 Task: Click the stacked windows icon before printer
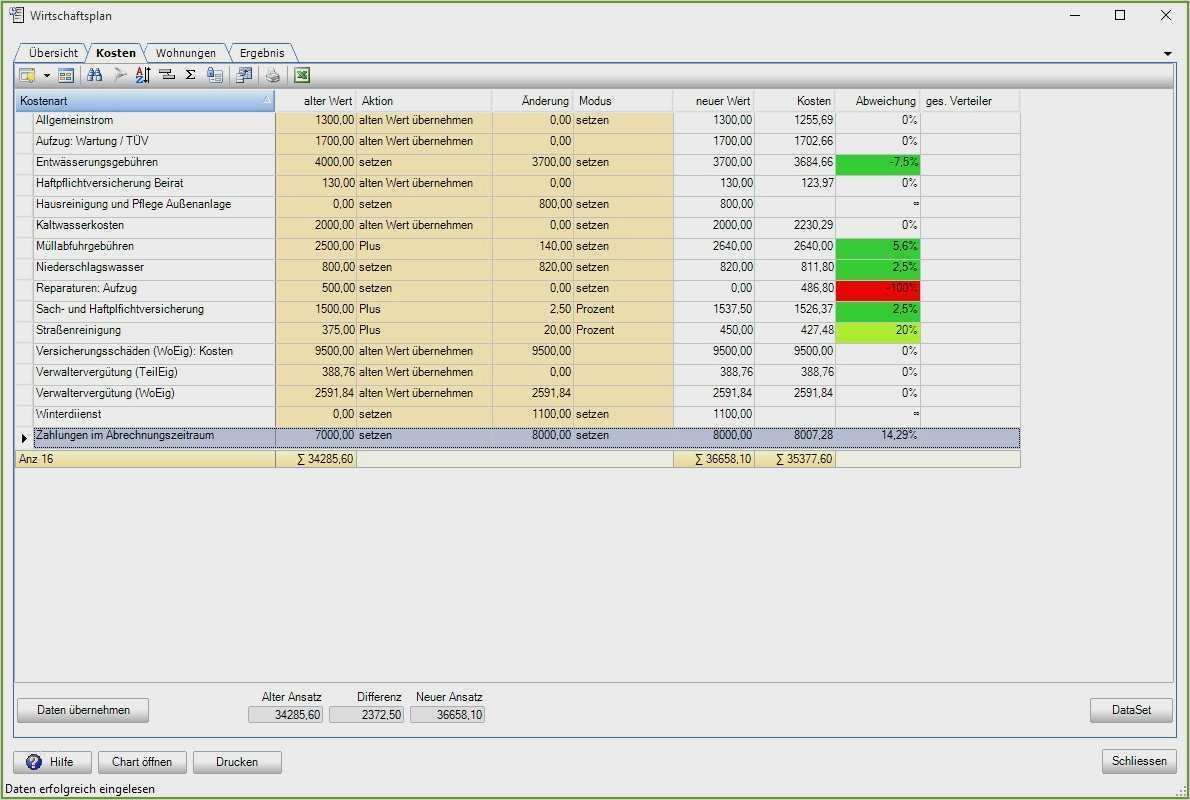click(243, 75)
